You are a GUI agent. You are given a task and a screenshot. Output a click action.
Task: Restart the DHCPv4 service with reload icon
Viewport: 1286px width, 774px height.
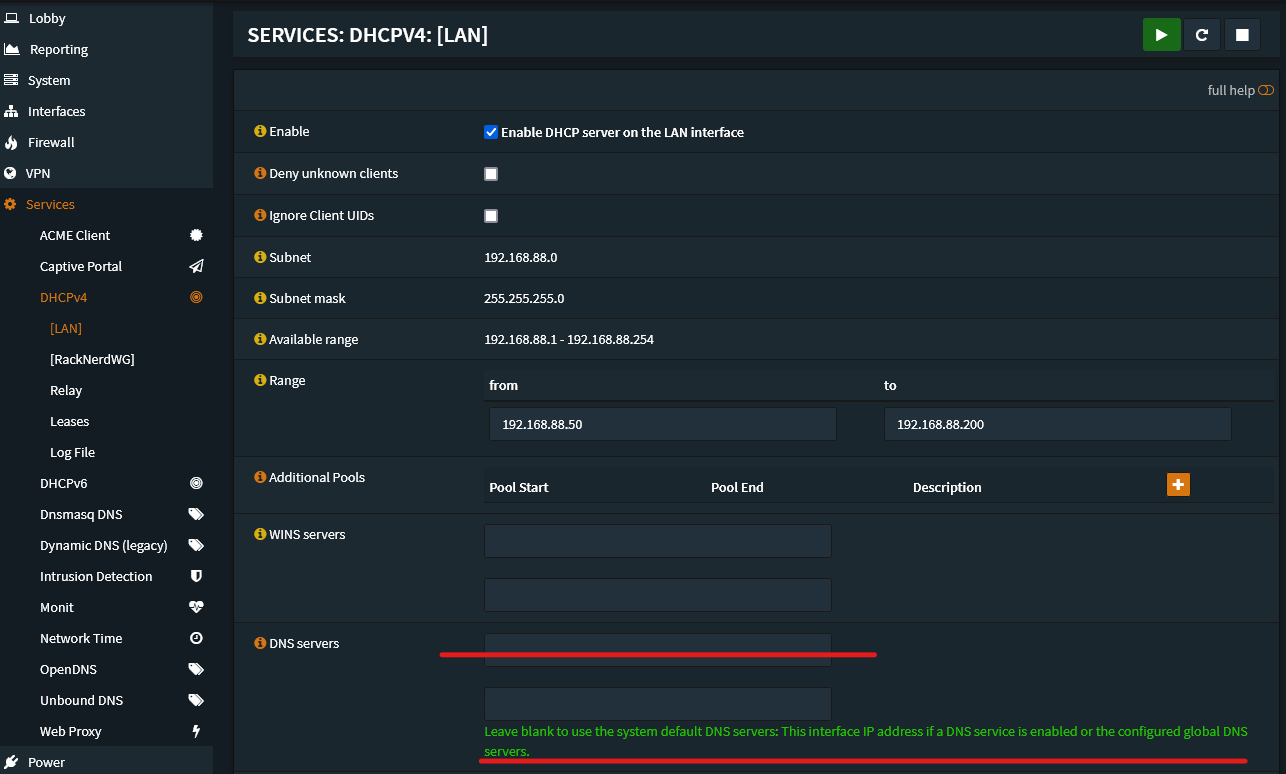1201,34
